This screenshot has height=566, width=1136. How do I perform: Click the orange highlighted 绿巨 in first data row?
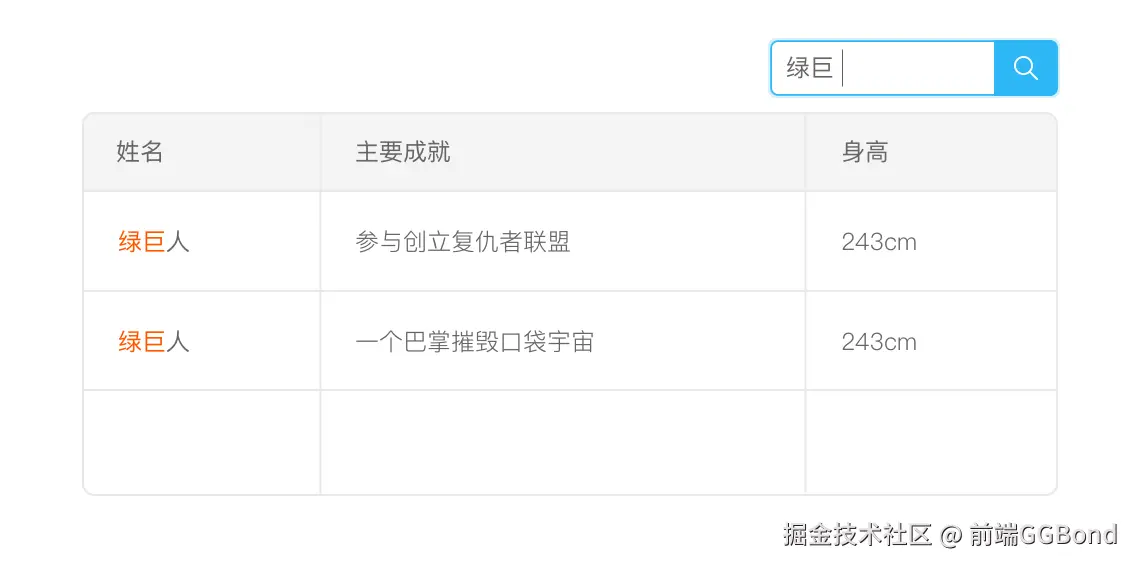[x=142, y=241]
